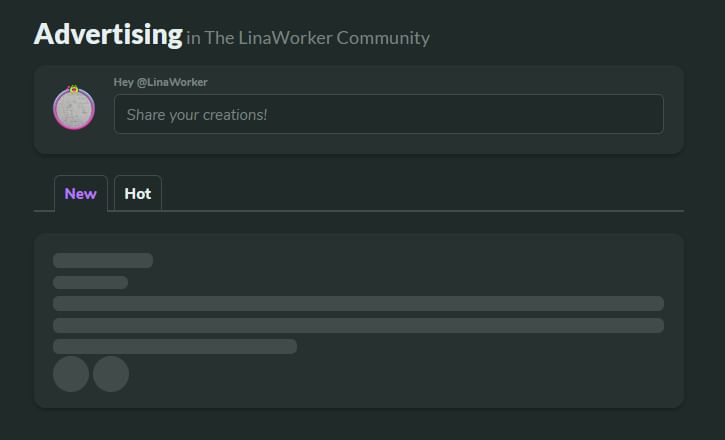
Task: Click the small badge atop the avatar
Action: tap(74, 89)
